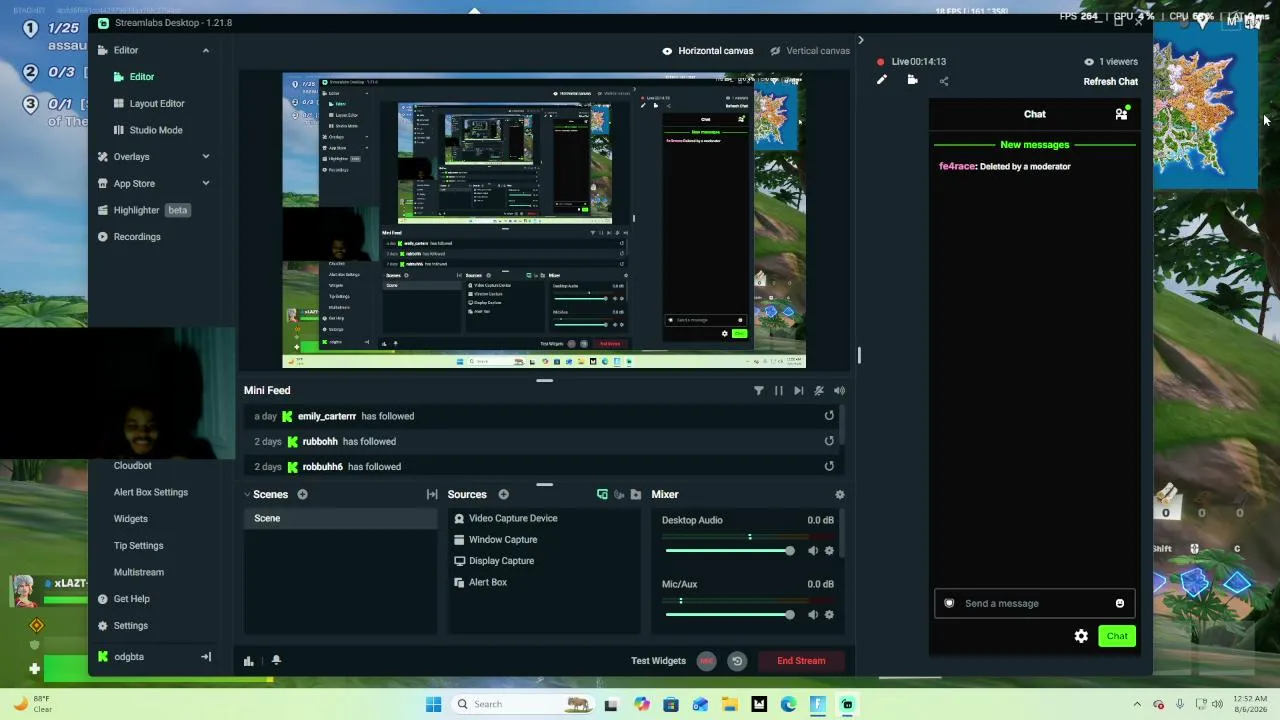This screenshot has width=1280, height=720.
Task: Replay emily_carterrr follow alert
Action: pos(829,416)
